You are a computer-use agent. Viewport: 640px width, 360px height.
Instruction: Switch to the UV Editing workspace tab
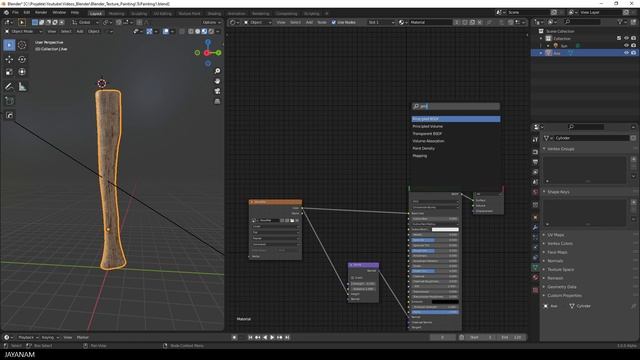(162, 13)
